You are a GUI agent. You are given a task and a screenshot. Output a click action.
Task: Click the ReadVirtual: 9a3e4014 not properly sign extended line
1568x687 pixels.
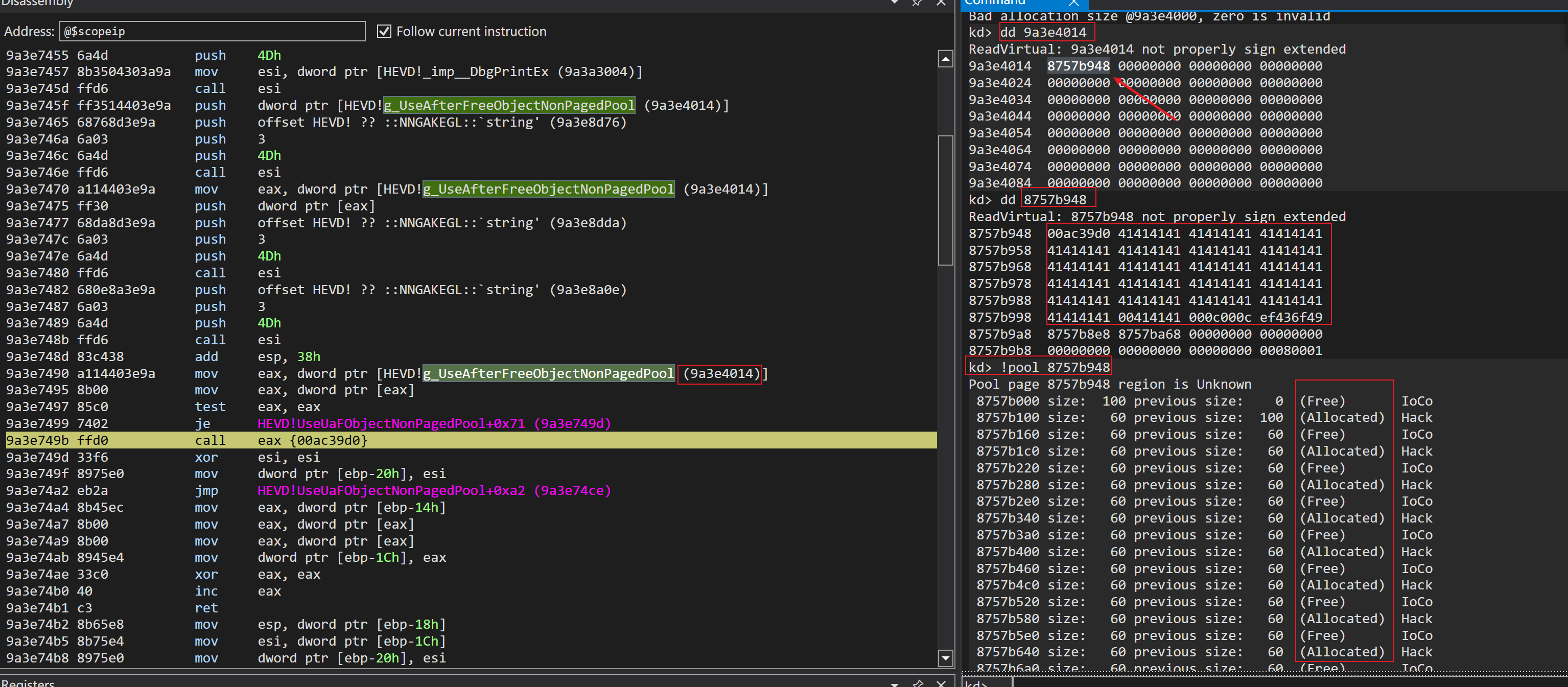tap(1157, 49)
